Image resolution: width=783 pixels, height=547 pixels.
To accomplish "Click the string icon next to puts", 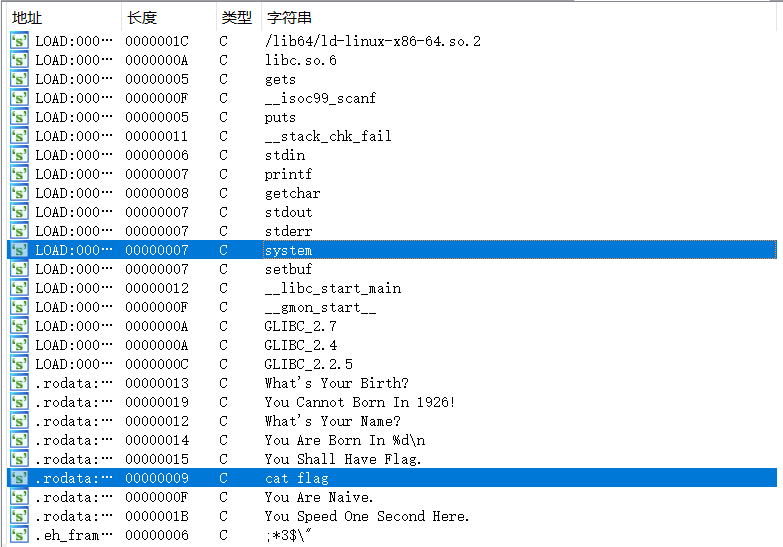I will [x=19, y=117].
